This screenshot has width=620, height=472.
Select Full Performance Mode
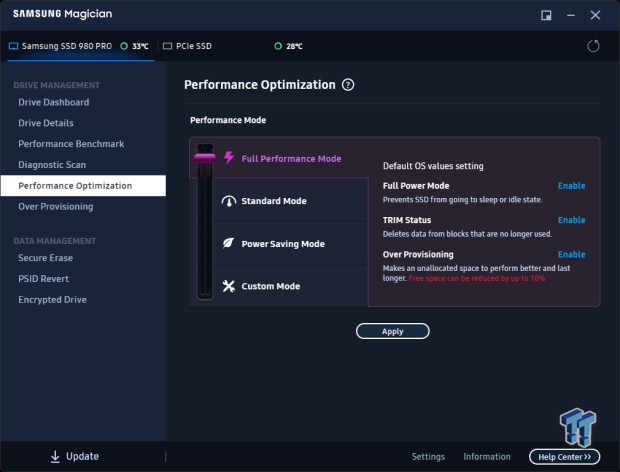pos(291,159)
